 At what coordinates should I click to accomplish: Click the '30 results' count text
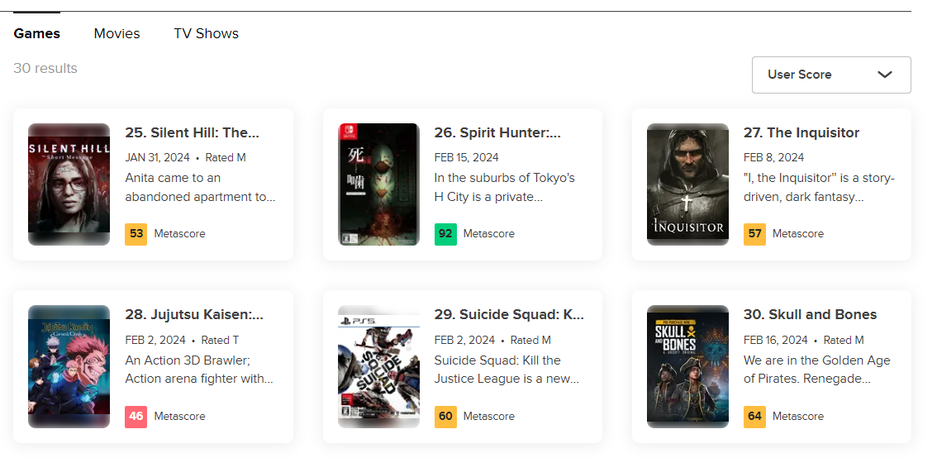pos(45,68)
